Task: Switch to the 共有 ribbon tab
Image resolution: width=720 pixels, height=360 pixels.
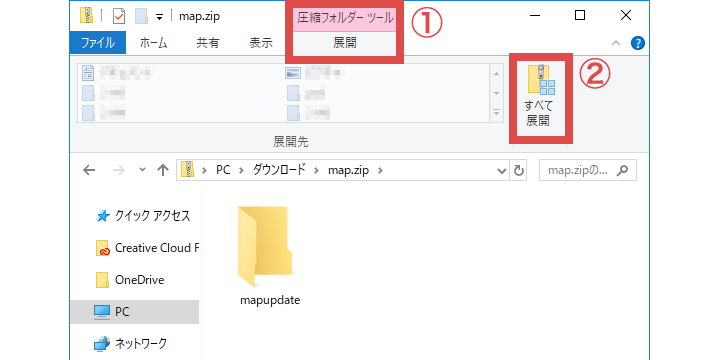Action: (x=208, y=44)
